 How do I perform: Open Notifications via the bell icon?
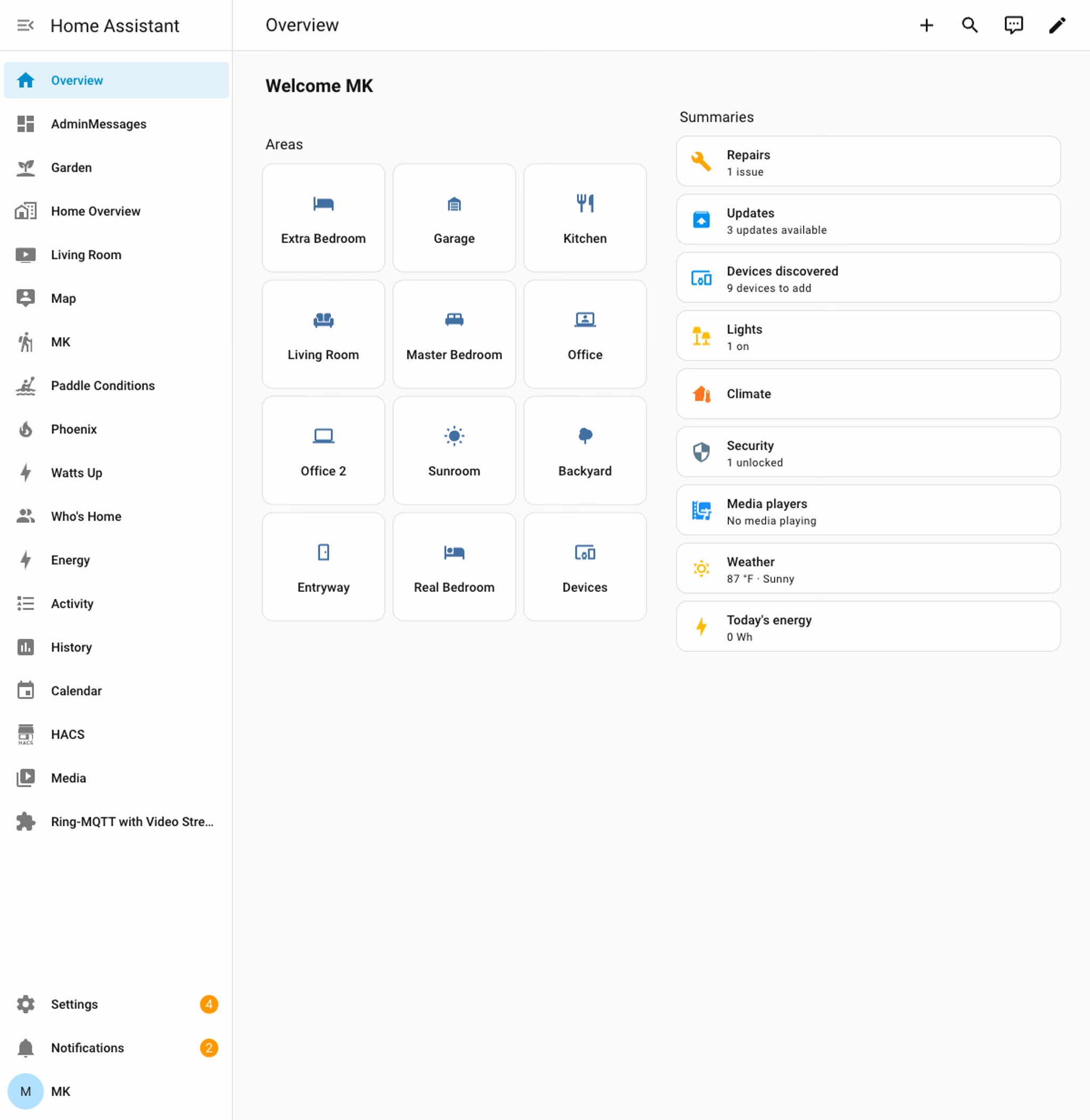25,1047
